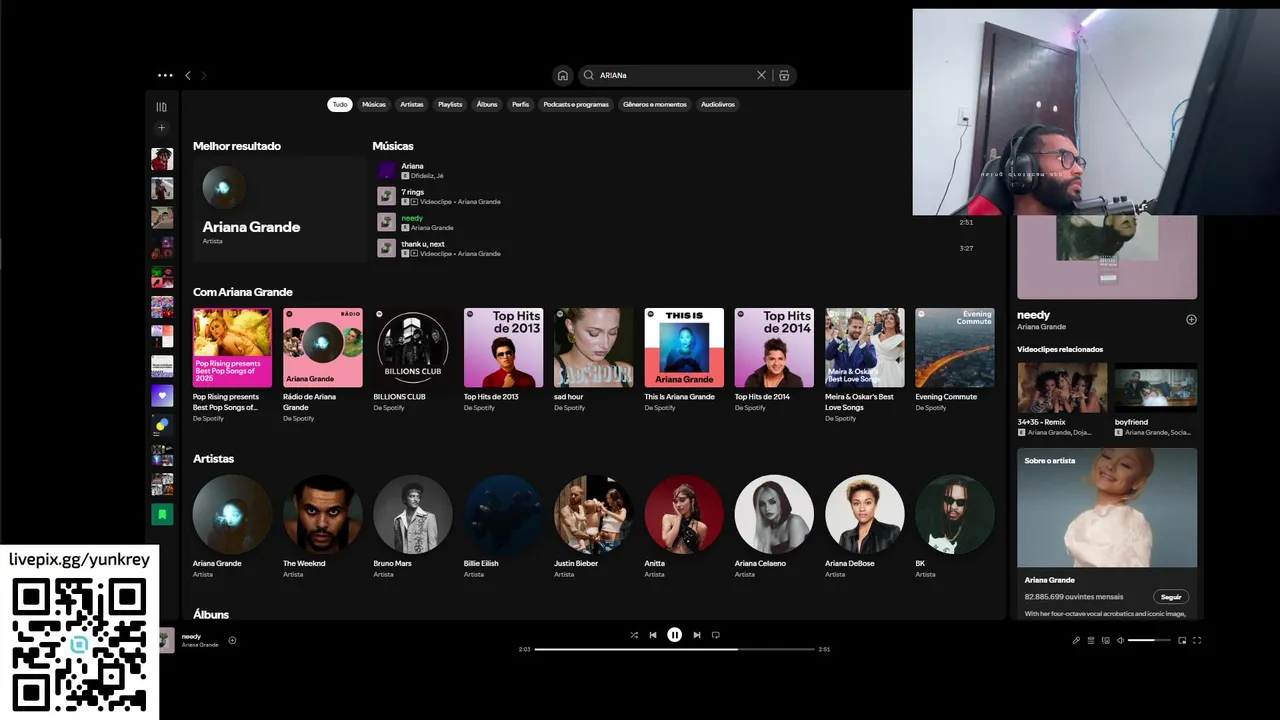
Task: Go back with the left arrow
Action: tap(187, 75)
